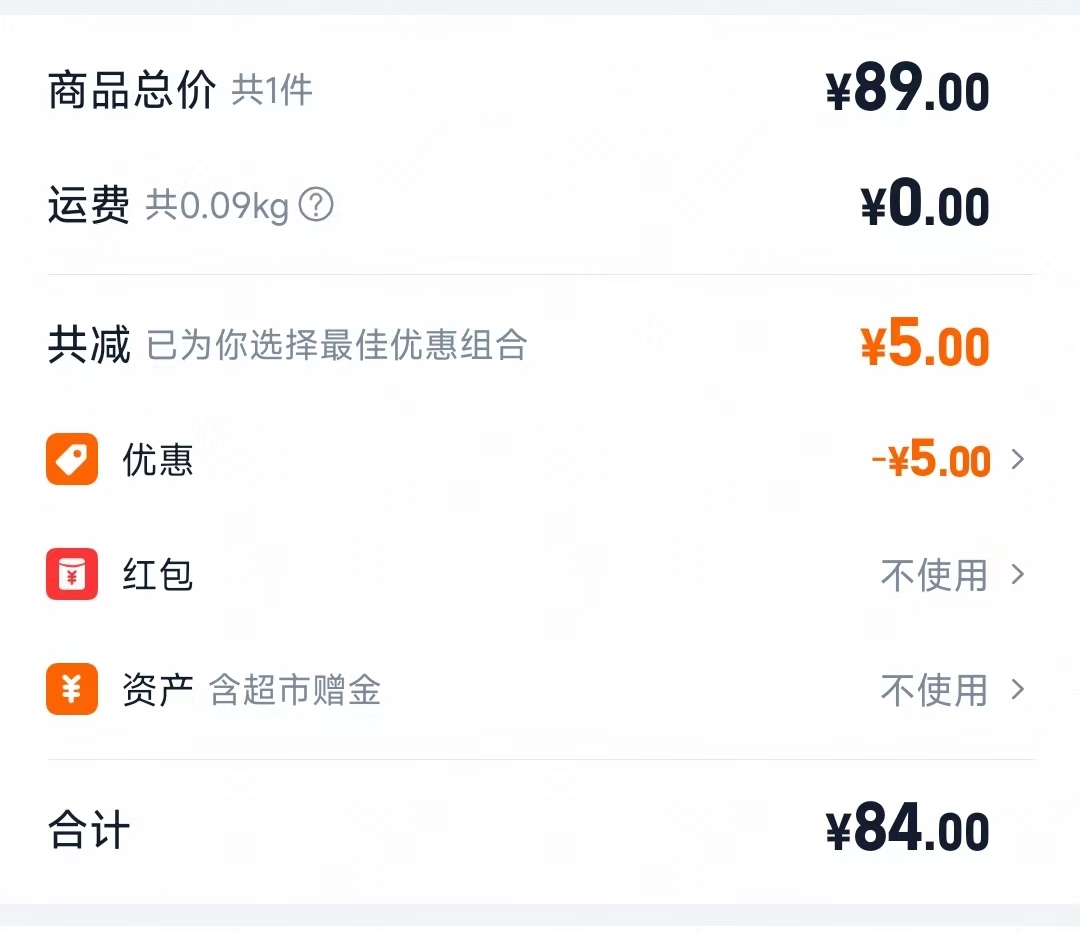The height and width of the screenshot is (932, 1080).
Task: Click the help circle after 共0.09kg
Action: (316, 206)
